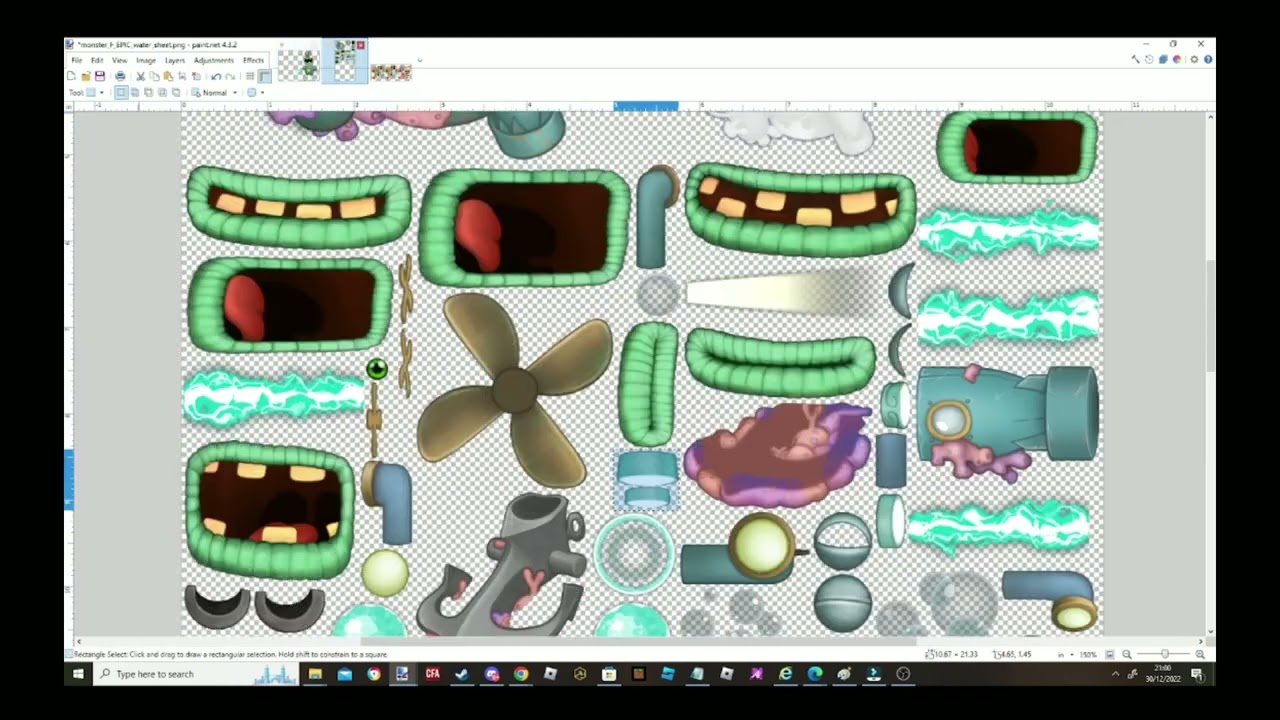Select the Replace selection mode
Image resolution: width=1280 pixels, height=720 pixels.
(121, 93)
